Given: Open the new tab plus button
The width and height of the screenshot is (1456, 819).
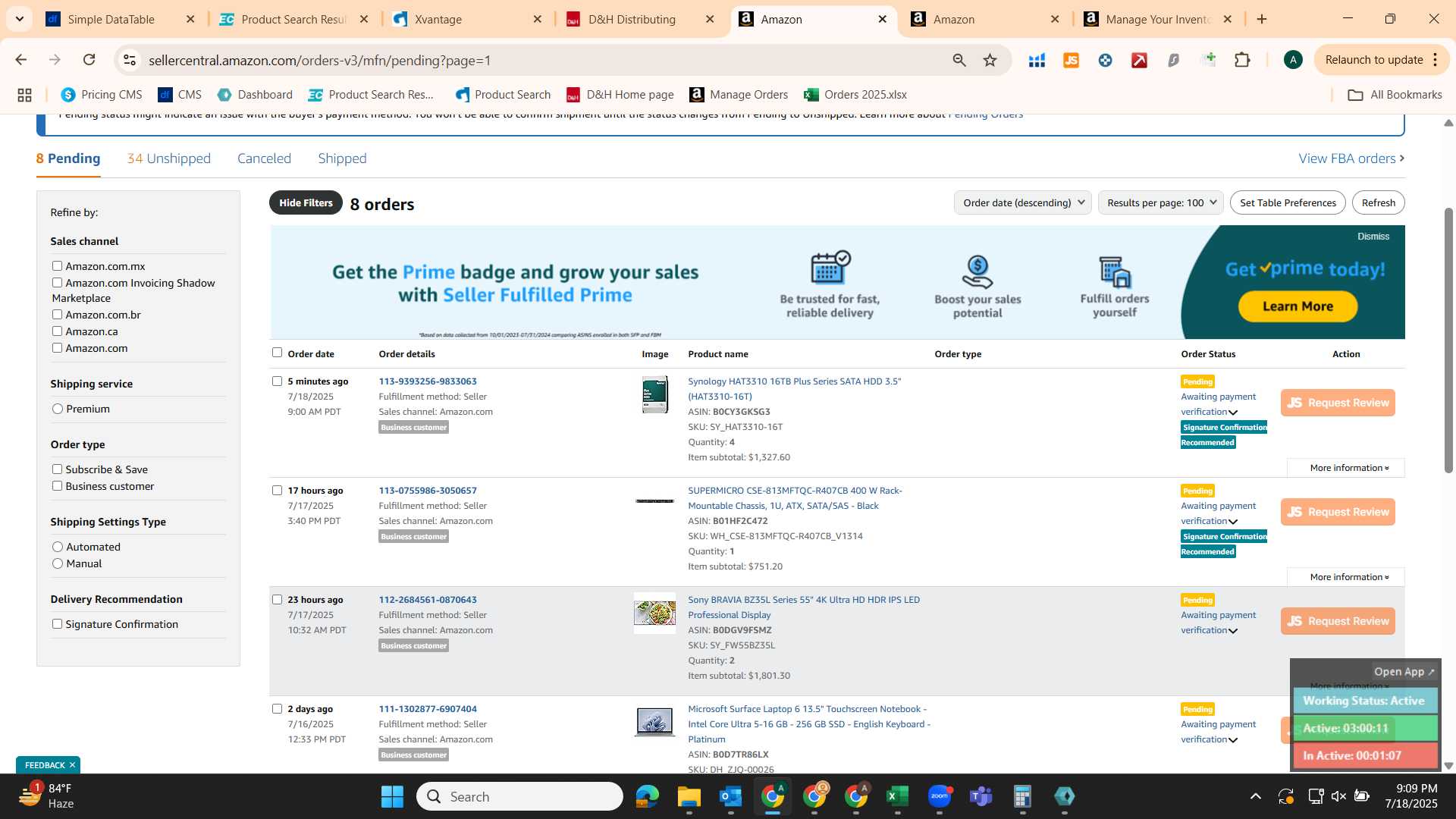Looking at the screenshot, I should (x=1262, y=19).
